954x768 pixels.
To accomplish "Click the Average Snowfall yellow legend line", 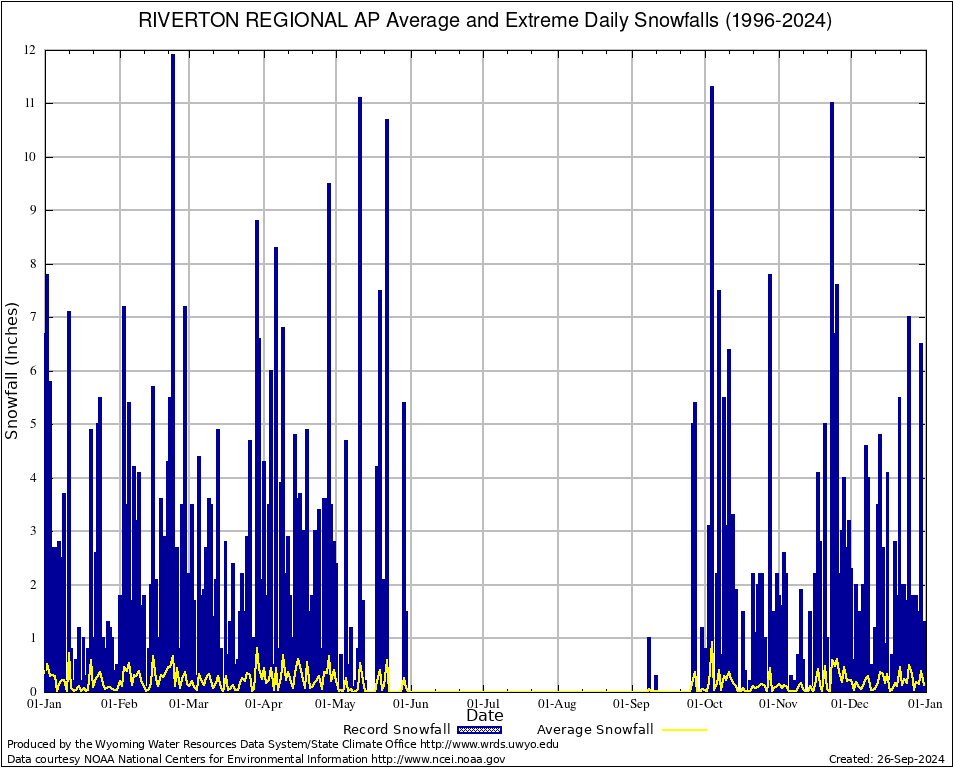I will coord(684,729).
